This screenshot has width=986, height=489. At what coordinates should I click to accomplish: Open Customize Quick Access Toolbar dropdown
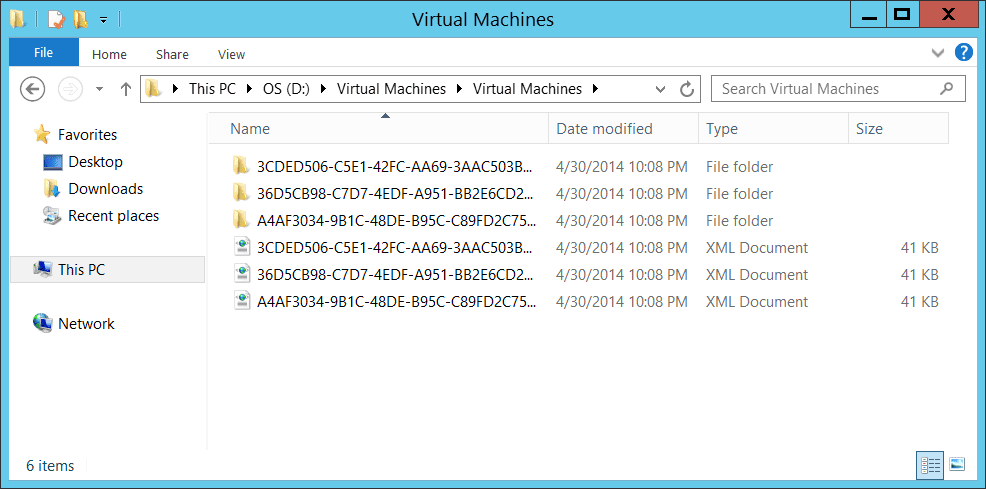coord(104,19)
